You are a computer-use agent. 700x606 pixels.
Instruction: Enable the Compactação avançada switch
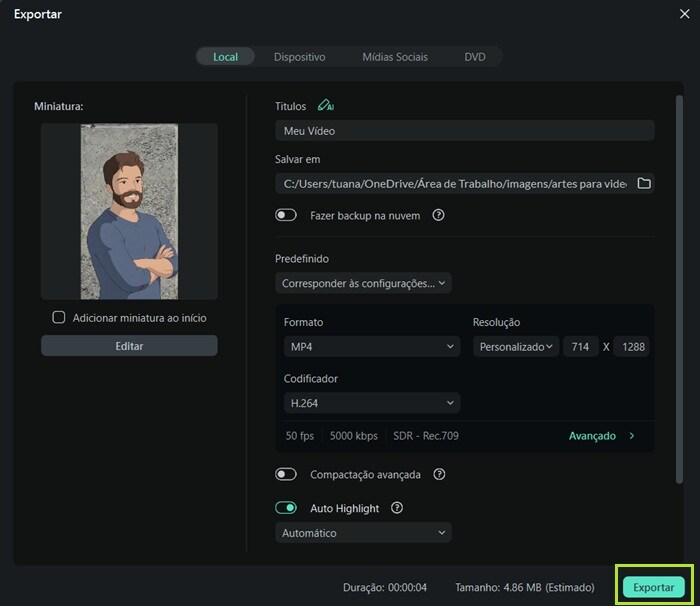click(x=286, y=474)
